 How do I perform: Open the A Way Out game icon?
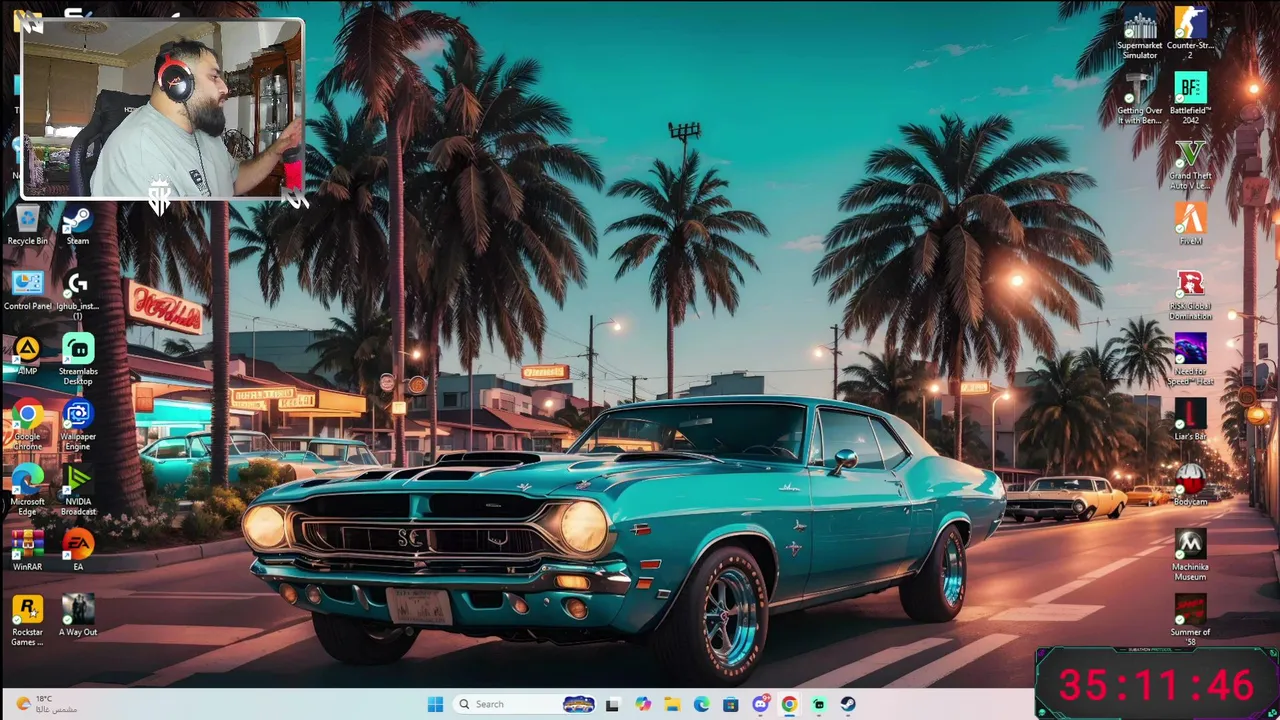pyautogui.click(x=77, y=615)
